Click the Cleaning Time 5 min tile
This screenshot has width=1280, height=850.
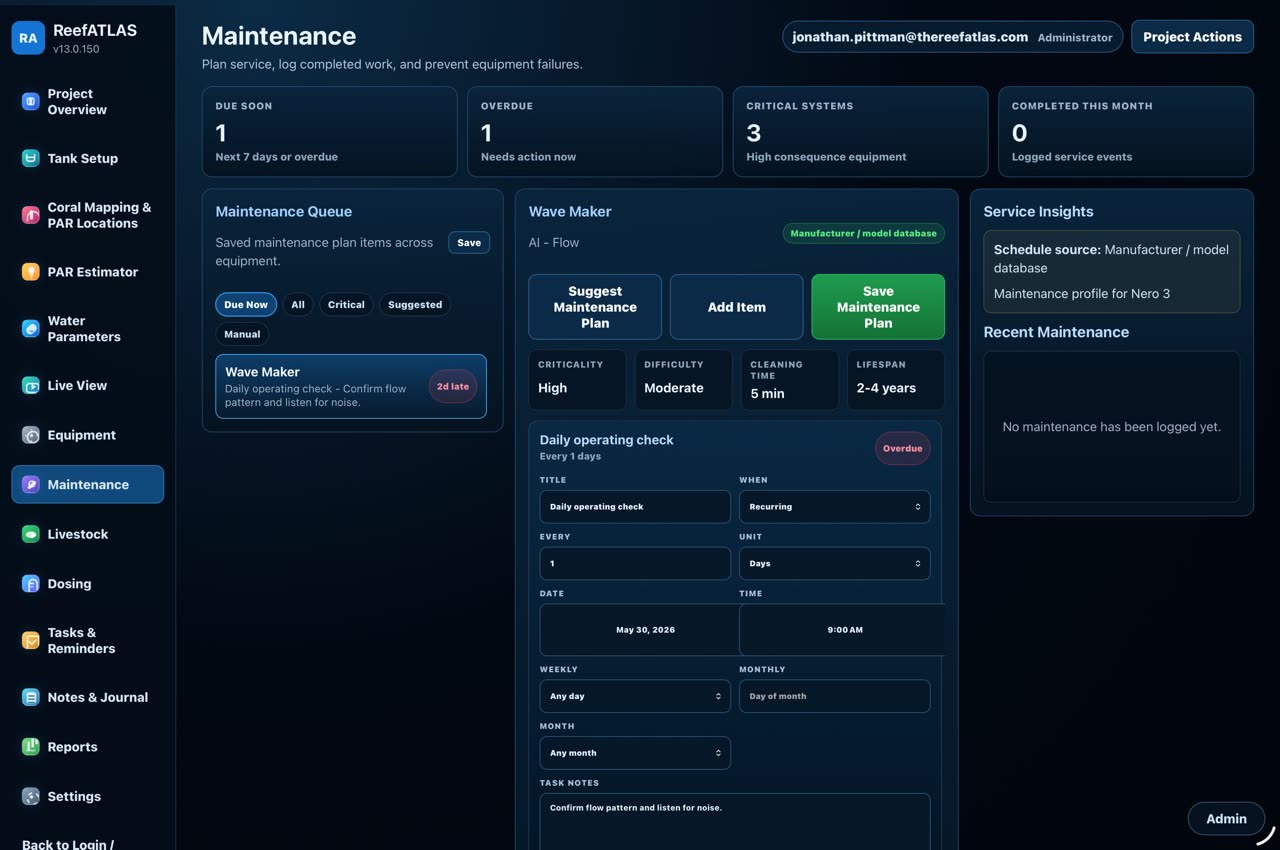point(790,379)
